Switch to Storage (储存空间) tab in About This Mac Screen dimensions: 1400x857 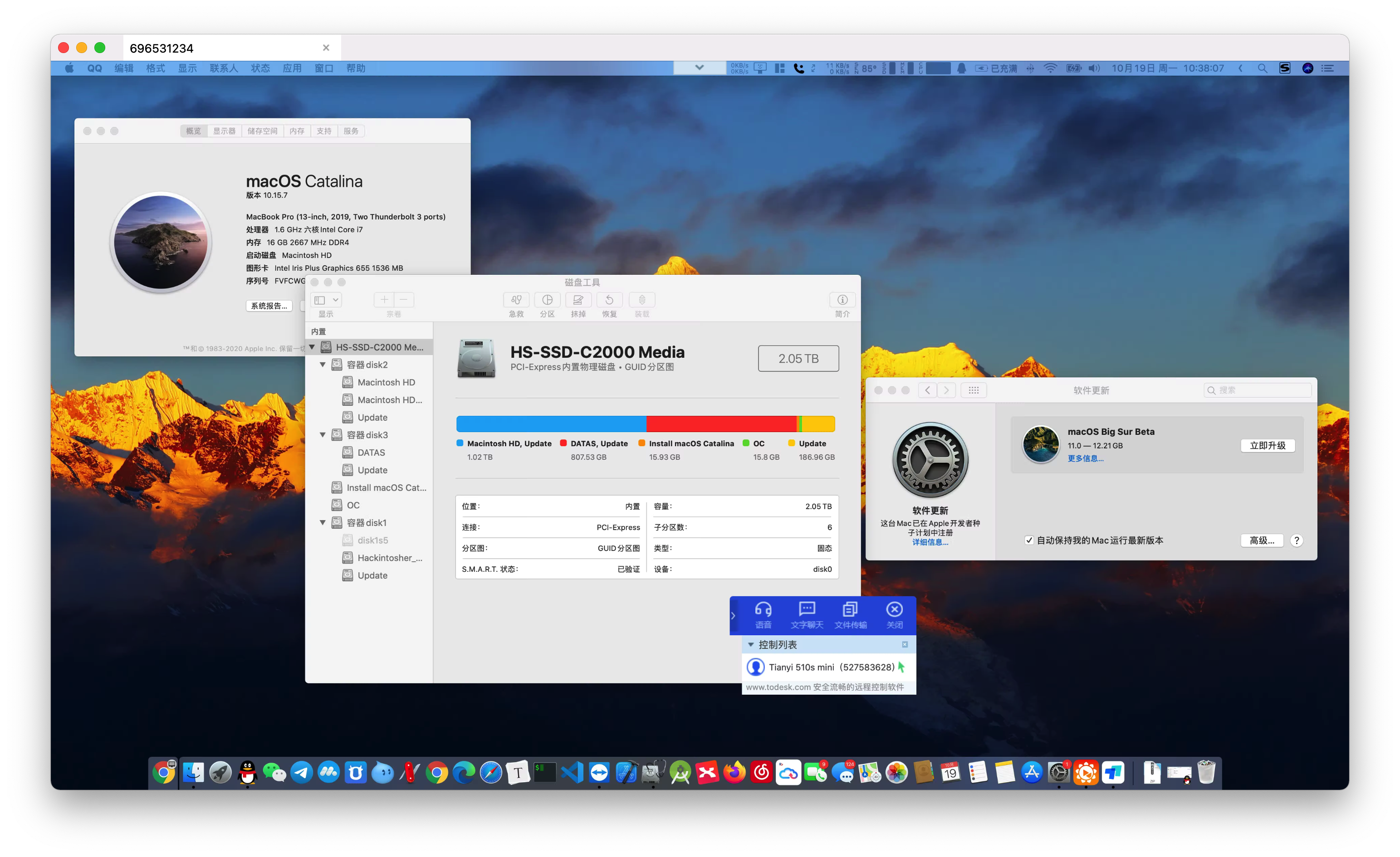pyautogui.click(x=263, y=131)
